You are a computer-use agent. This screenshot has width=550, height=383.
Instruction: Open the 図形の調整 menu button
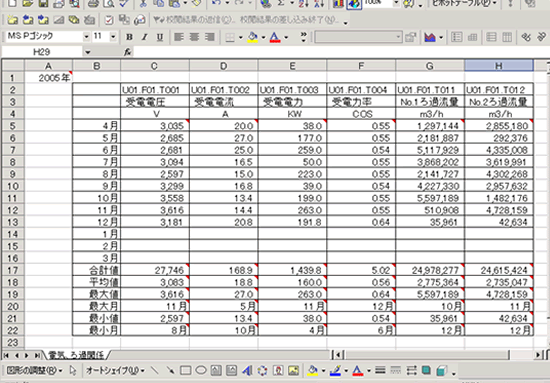[x=34, y=370]
